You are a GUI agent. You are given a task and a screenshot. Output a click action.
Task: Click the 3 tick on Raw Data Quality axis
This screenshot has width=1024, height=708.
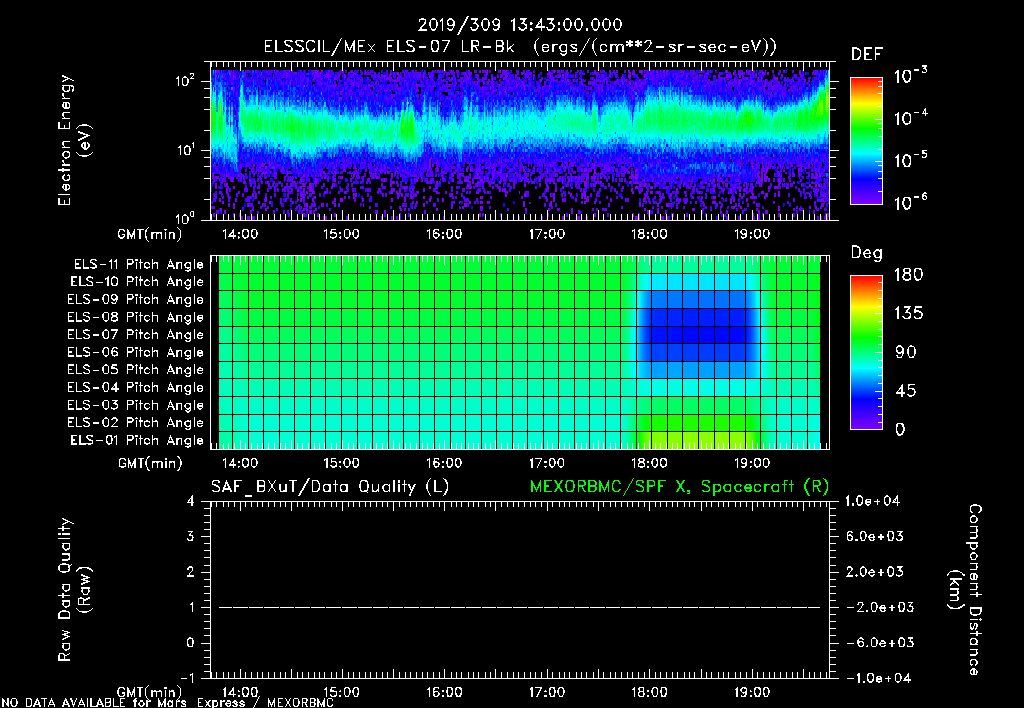191,536
